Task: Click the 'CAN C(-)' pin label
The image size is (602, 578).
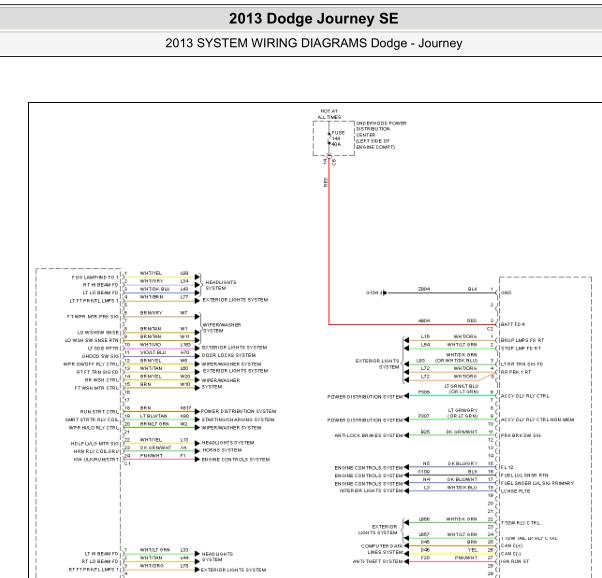Action: (x=511, y=553)
